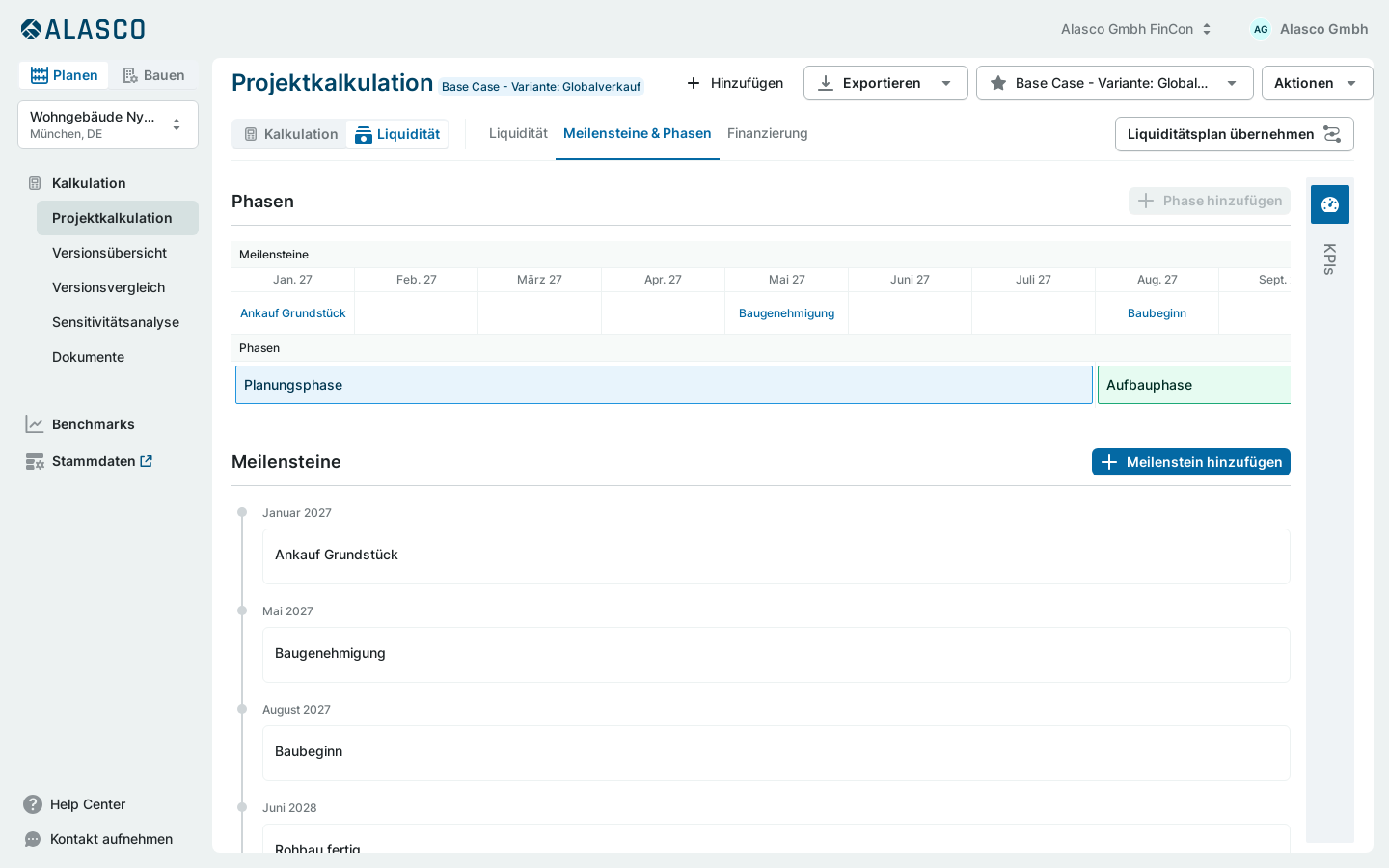
Task: Click Kontakt aufnehmen link
Action: (112, 839)
